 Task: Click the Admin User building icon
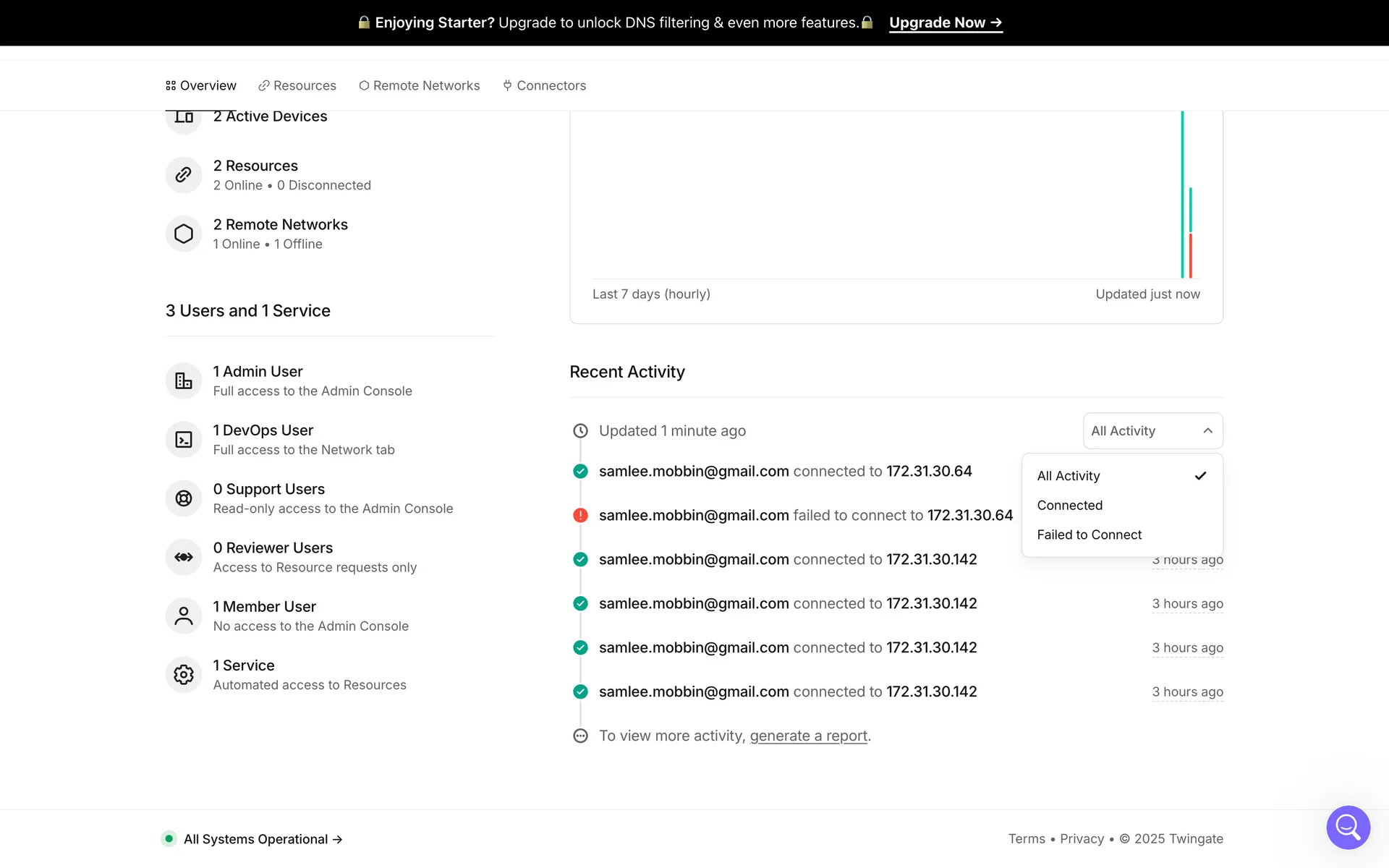point(184,380)
